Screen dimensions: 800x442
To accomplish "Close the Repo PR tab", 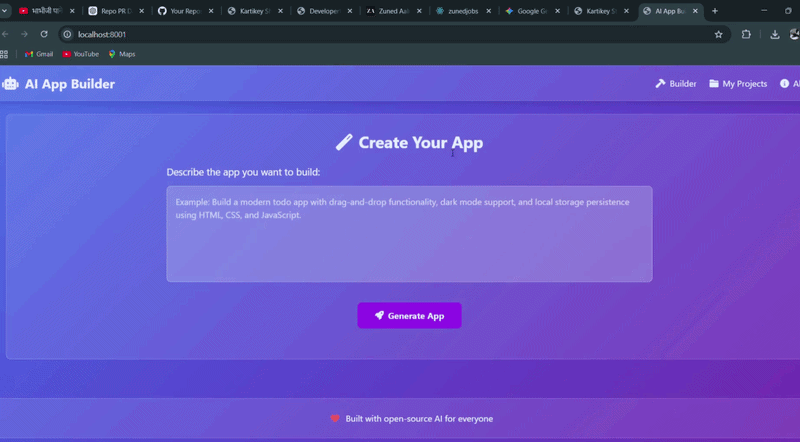I will (x=141, y=11).
